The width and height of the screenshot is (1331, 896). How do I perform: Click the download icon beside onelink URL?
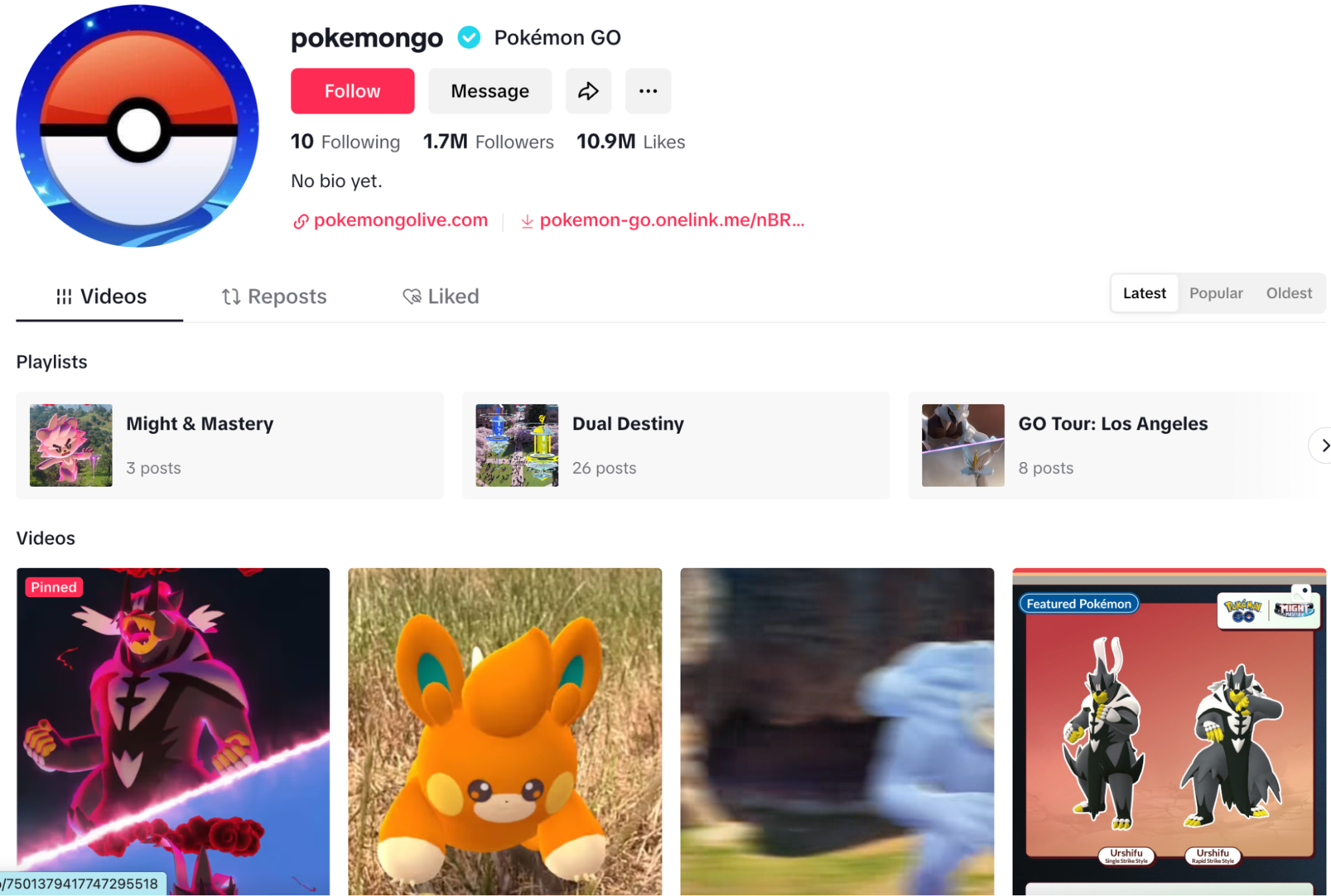pyautogui.click(x=527, y=221)
